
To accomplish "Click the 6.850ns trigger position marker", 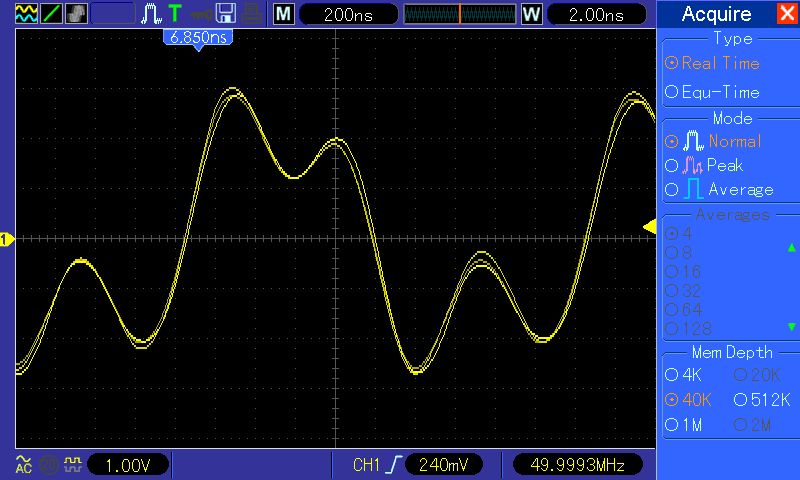I will click(x=198, y=39).
